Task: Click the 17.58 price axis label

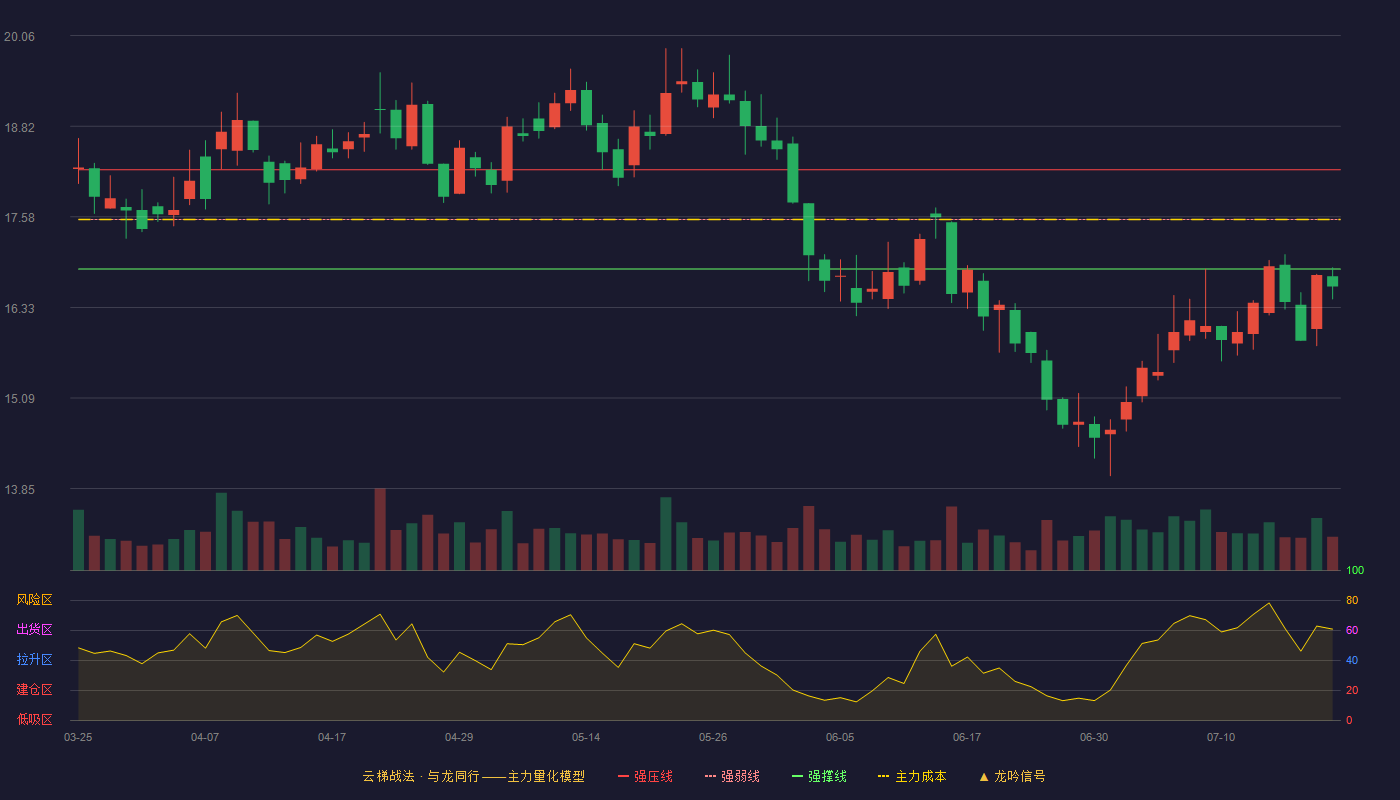Action: (x=19, y=218)
